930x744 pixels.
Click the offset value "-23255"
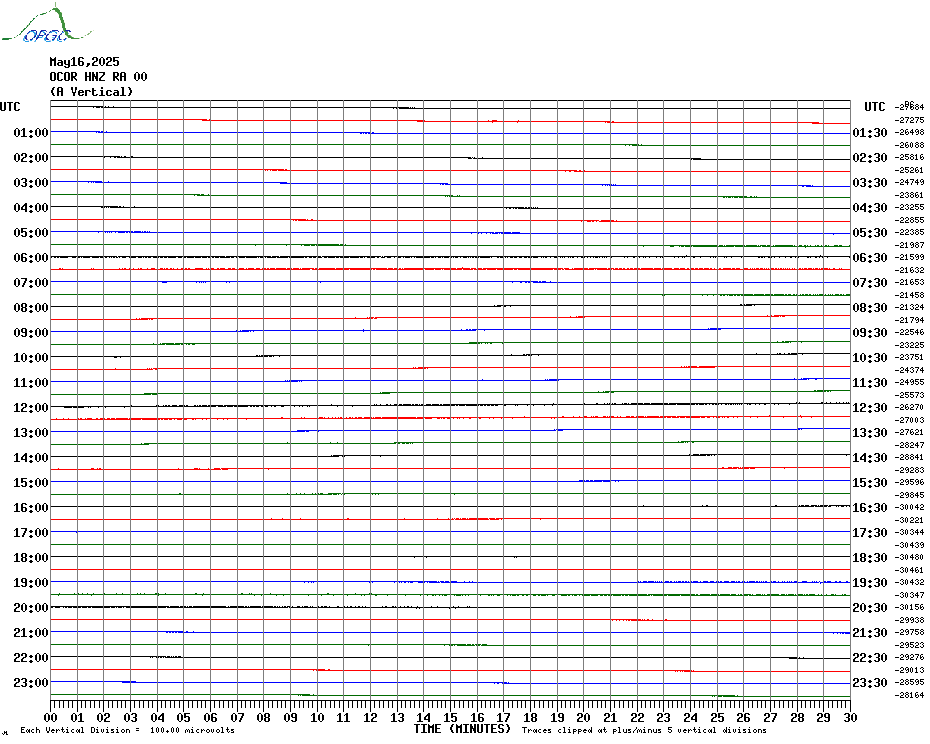[x=909, y=207]
